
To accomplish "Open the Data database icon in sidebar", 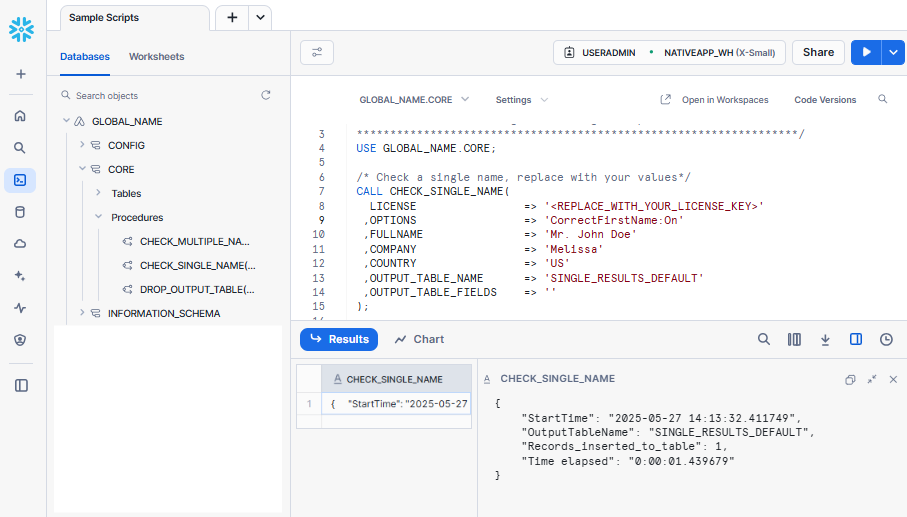I will [20, 212].
